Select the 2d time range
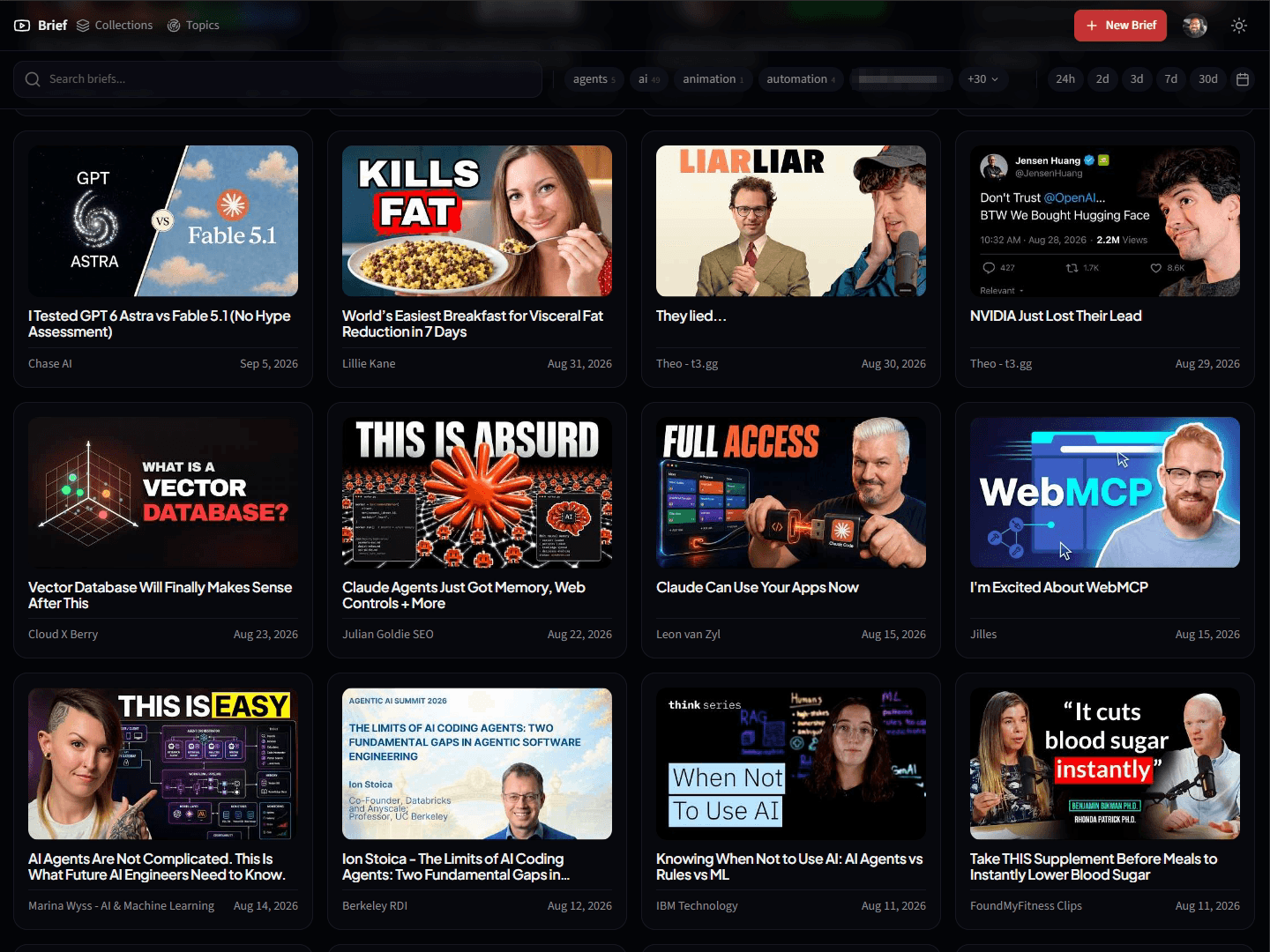The image size is (1270, 952). 1102,79
